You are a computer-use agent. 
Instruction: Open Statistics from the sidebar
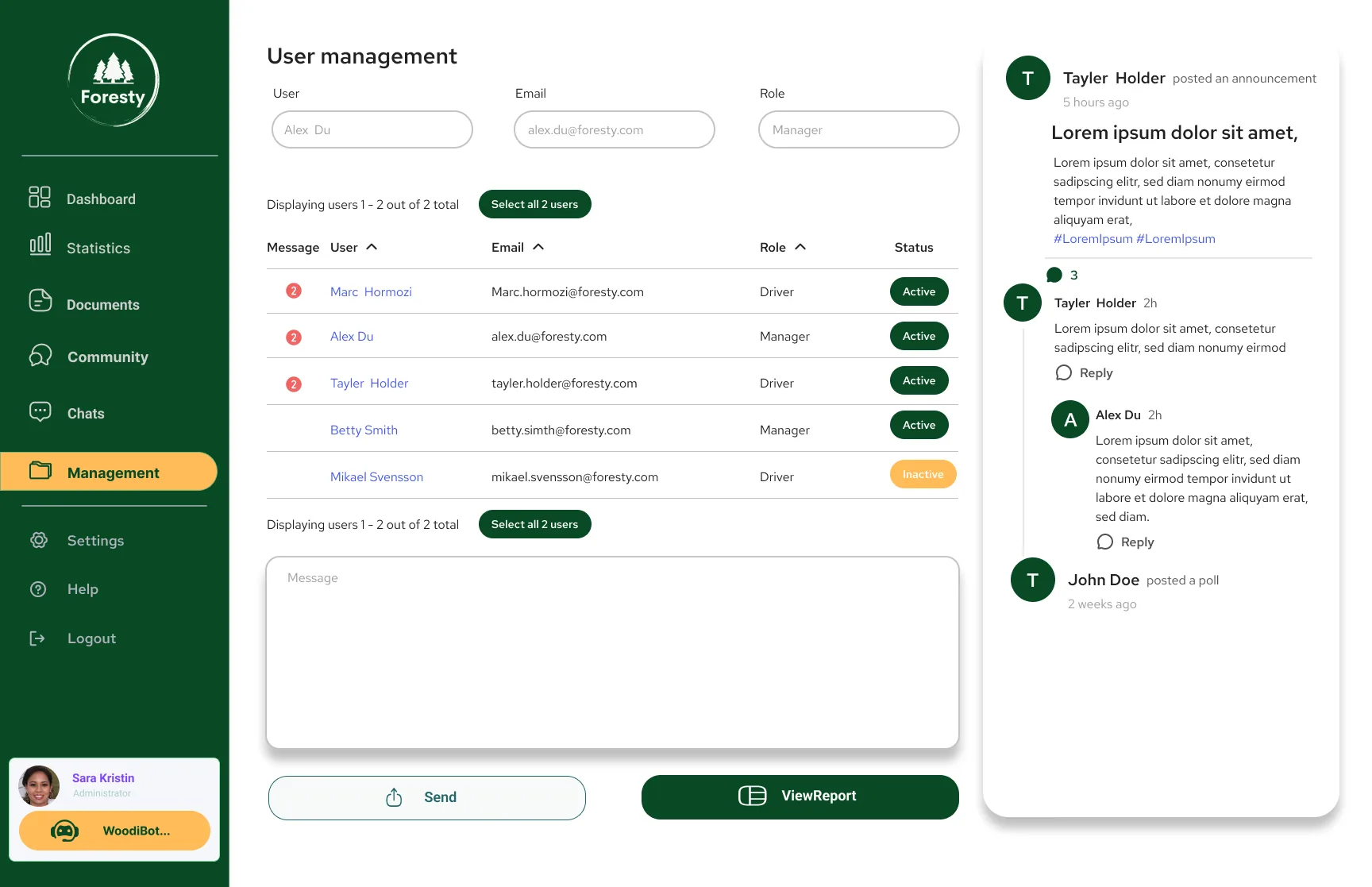point(79,246)
